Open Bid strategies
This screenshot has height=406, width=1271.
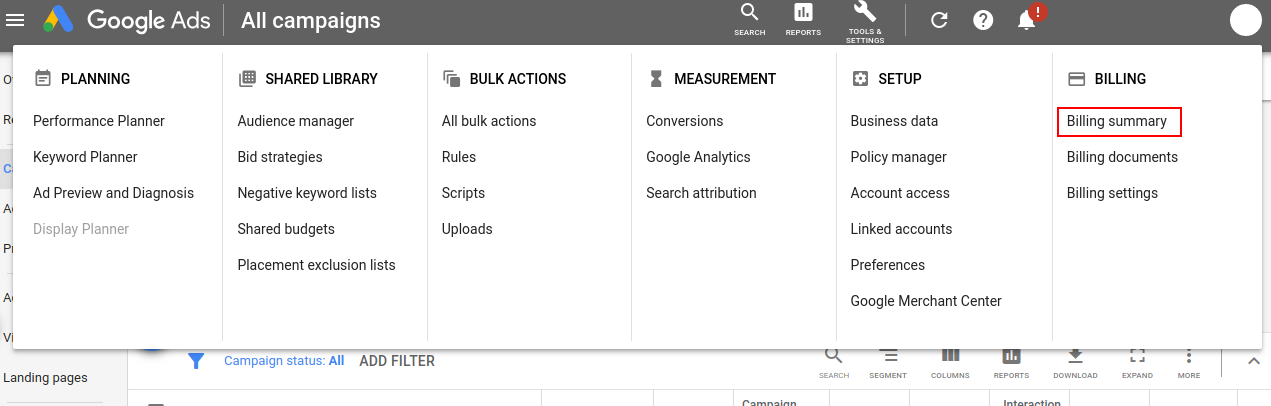click(x=280, y=157)
